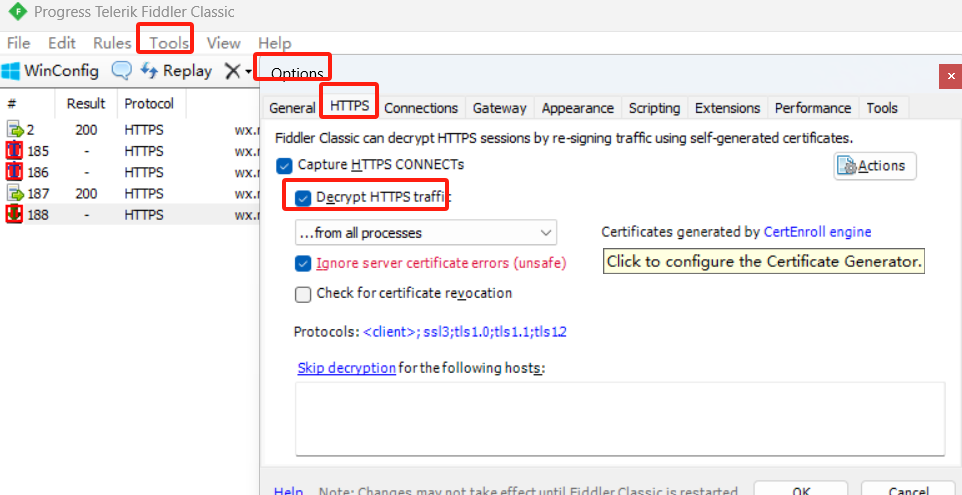
Task: Click the Fiddler app logo icon
Action: (18, 12)
